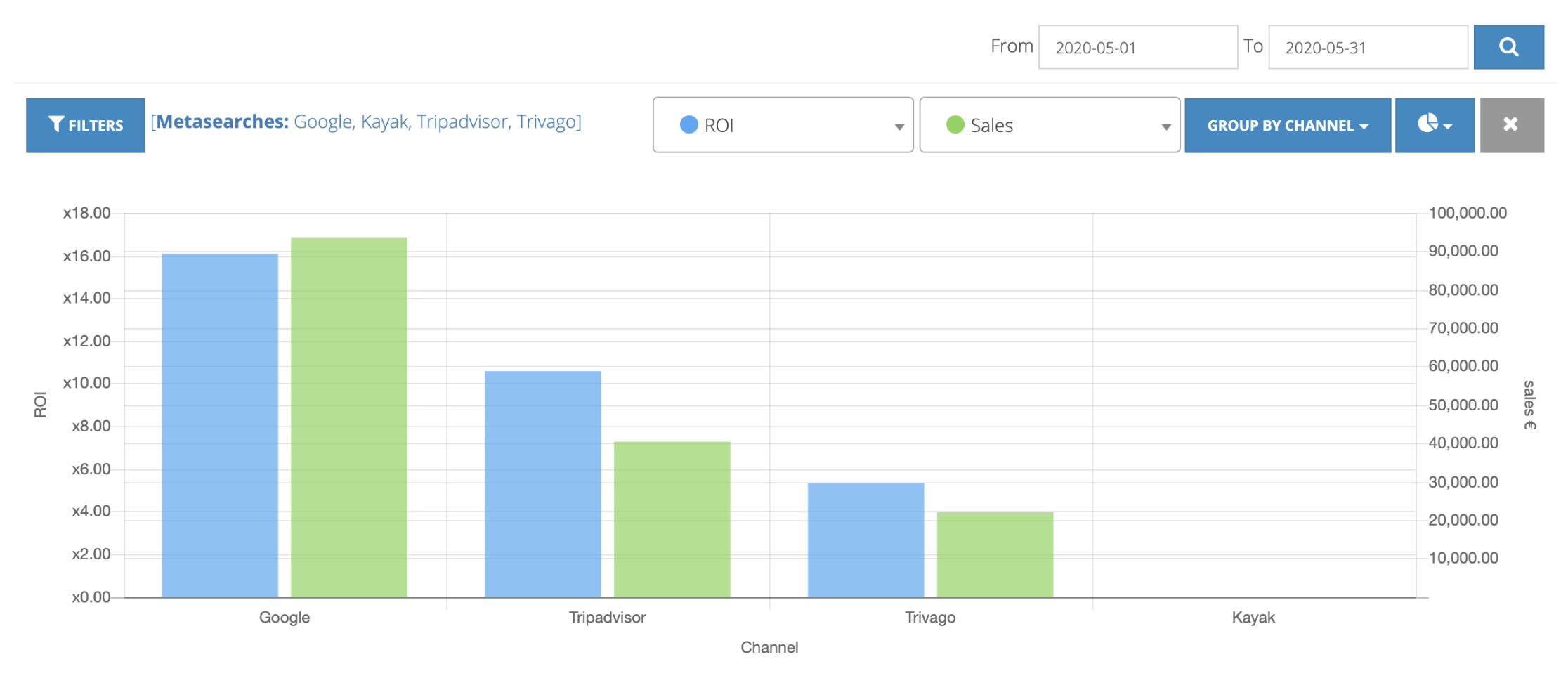Viewport: 1568px width, 690px height.
Task: Select Tripadvisor's green Sales bar
Action: (672, 519)
